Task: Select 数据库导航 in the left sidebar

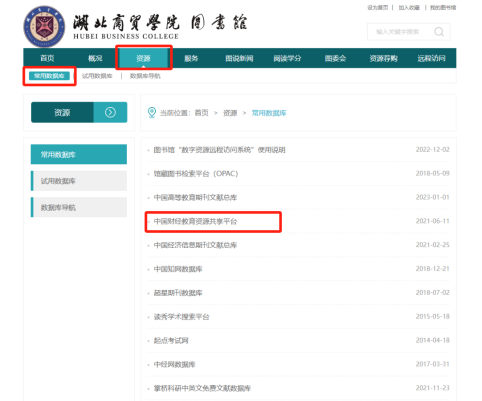Action: coord(79,207)
